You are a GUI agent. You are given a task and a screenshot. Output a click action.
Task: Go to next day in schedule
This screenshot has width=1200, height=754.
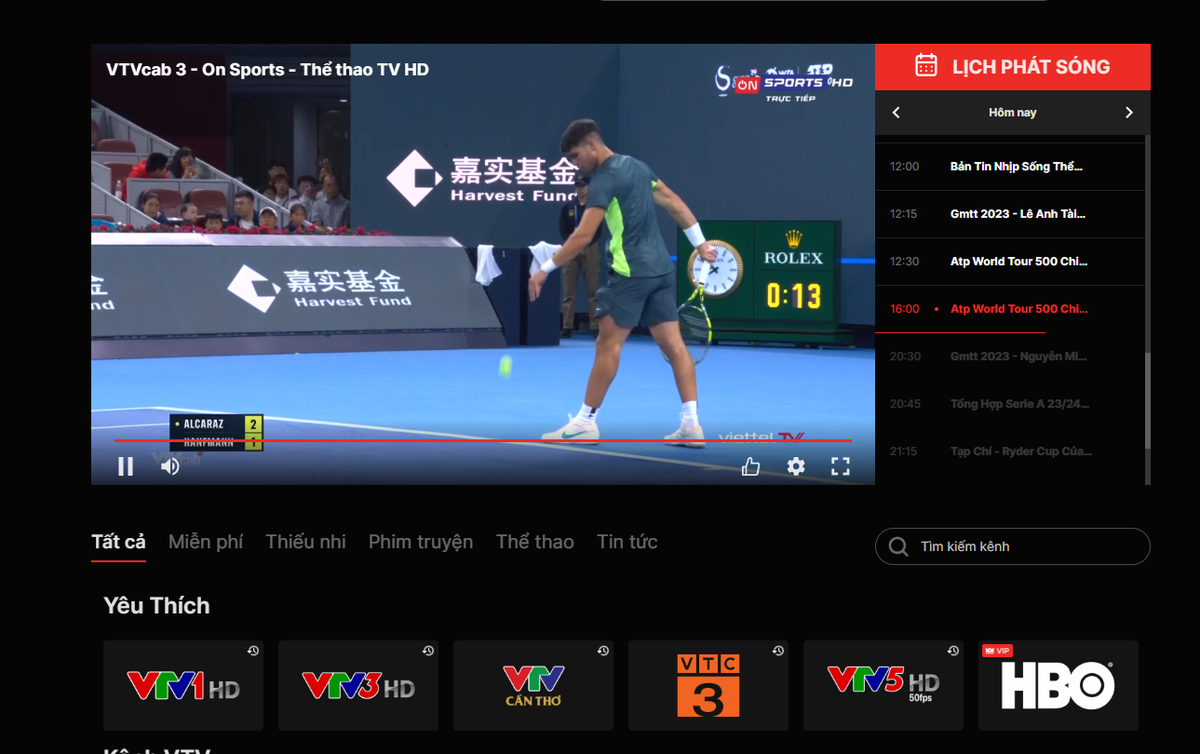pyautogui.click(x=1129, y=112)
